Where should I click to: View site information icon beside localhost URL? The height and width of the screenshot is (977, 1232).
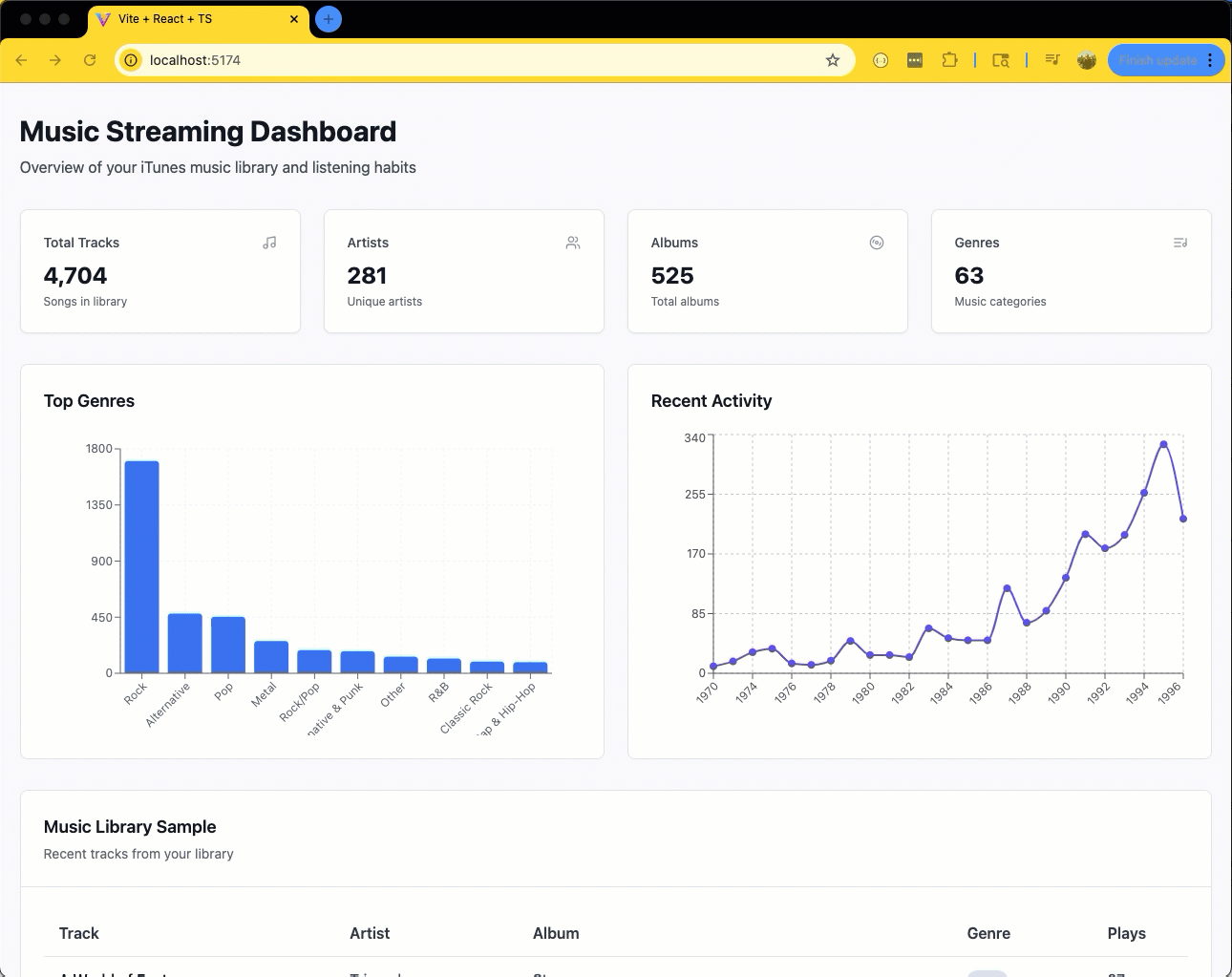(132, 60)
